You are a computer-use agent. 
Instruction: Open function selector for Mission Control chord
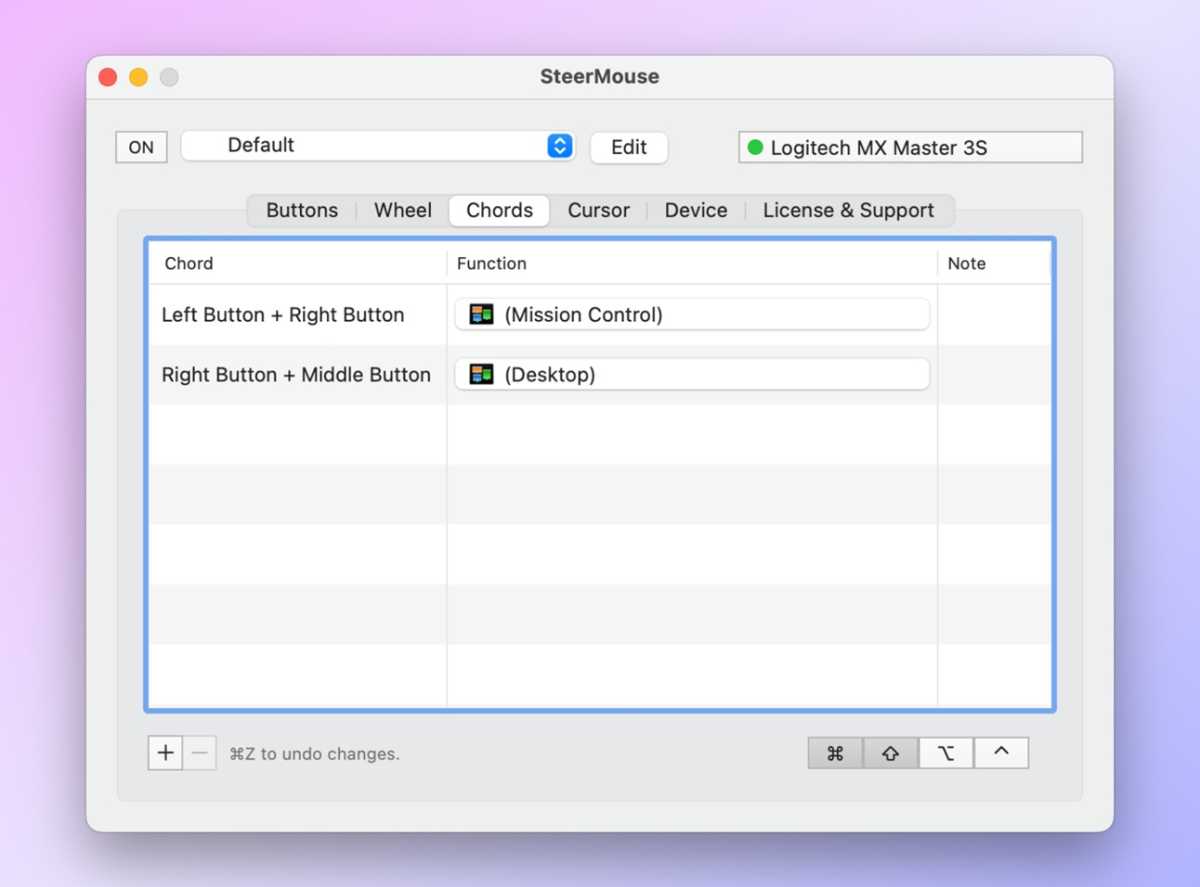(x=693, y=313)
